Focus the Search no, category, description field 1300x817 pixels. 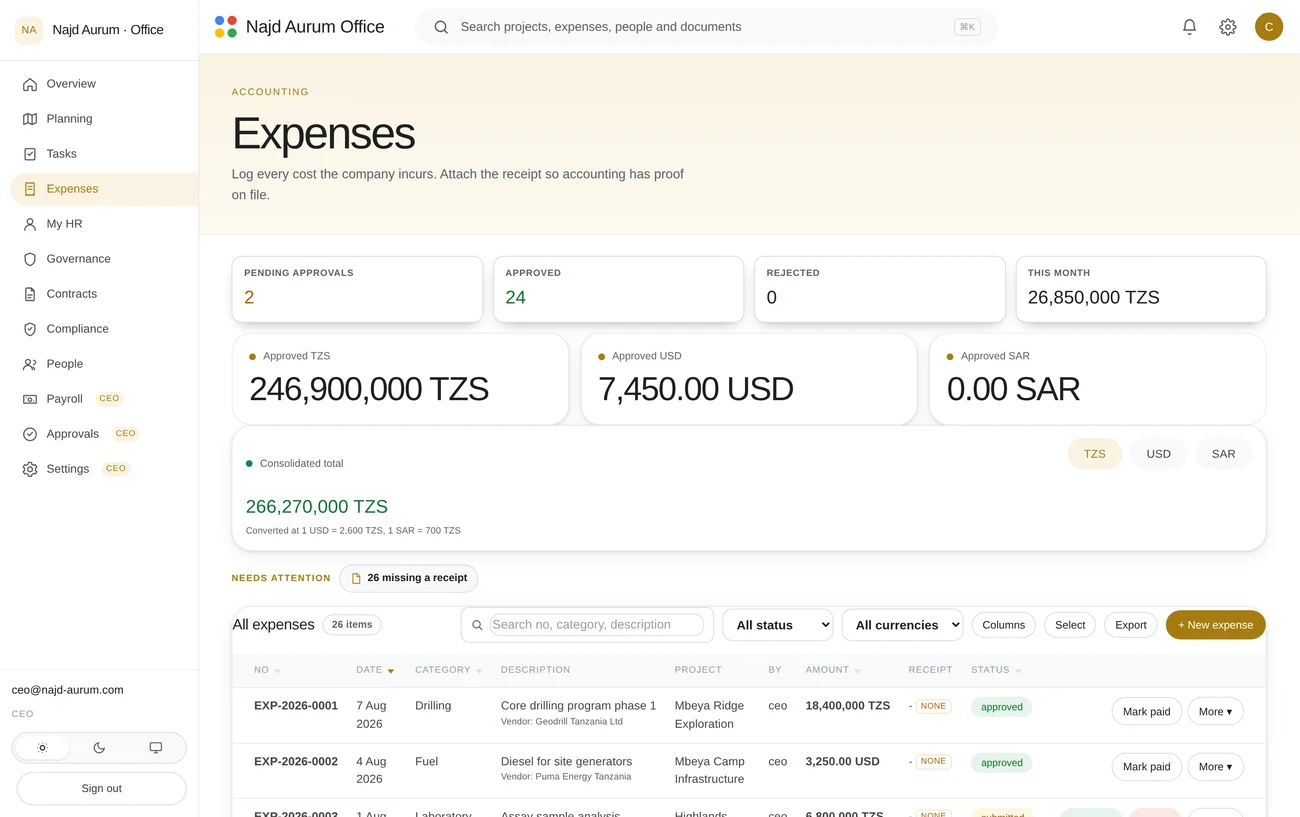pos(597,625)
